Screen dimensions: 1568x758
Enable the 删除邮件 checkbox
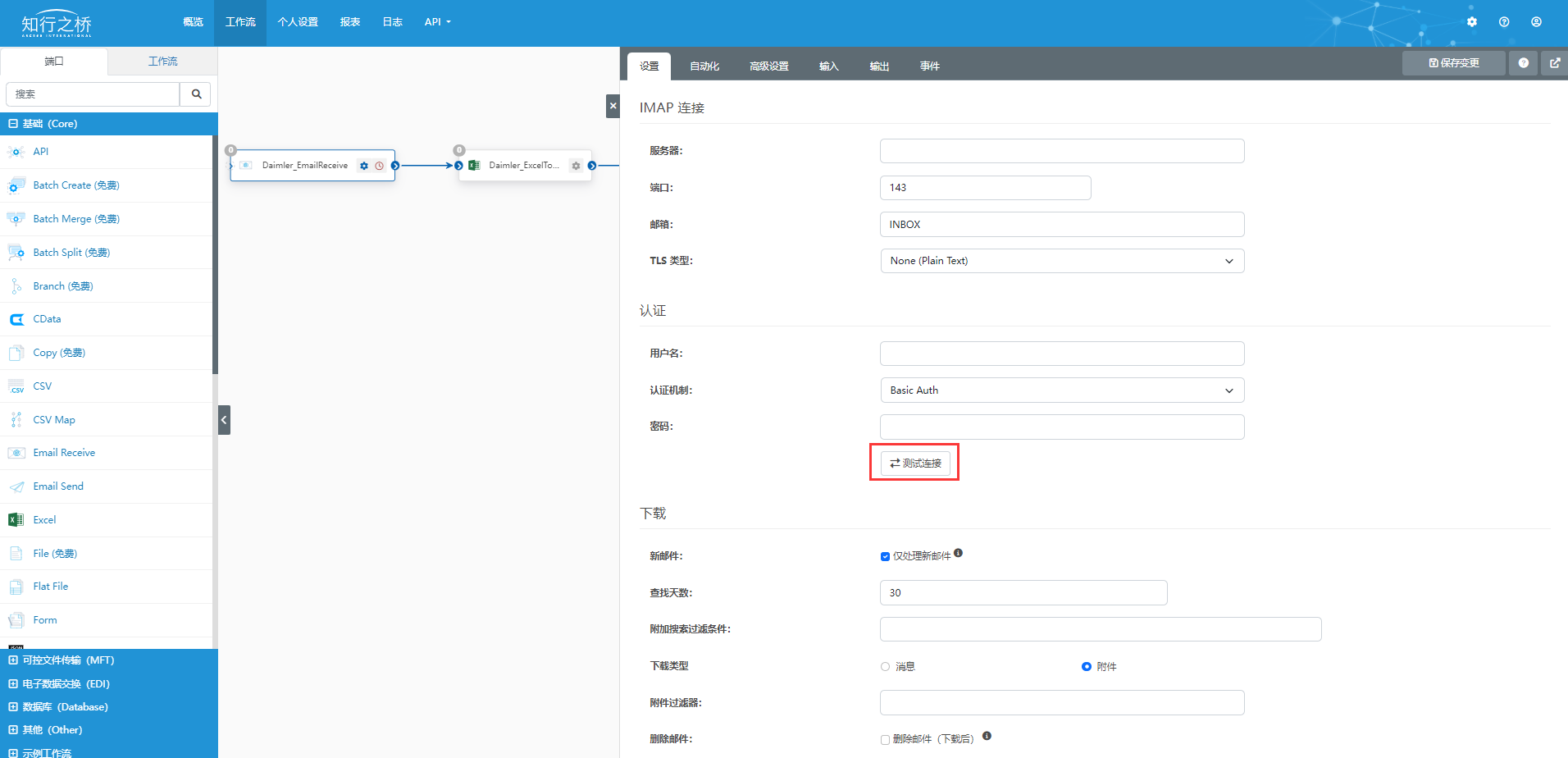click(885, 739)
